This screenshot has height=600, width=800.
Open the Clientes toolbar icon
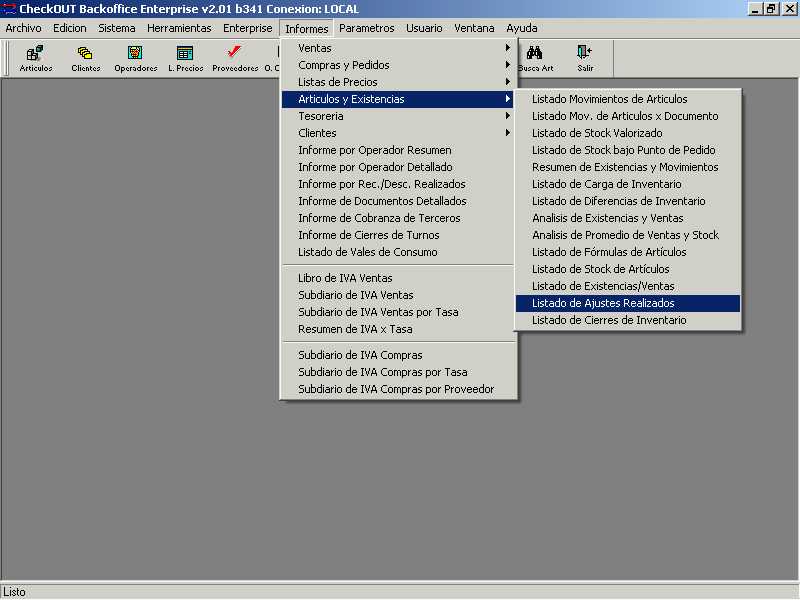tap(85, 59)
